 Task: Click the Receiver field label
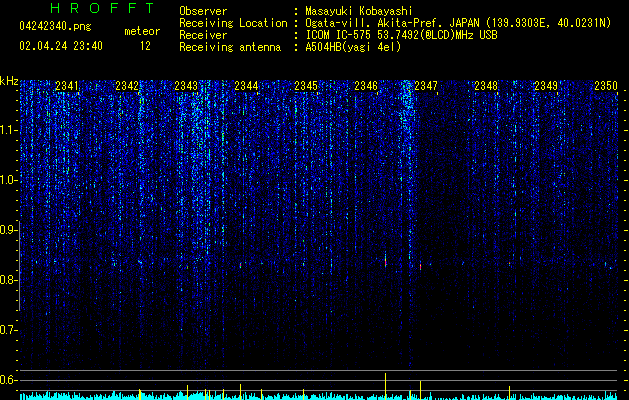[203, 35]
